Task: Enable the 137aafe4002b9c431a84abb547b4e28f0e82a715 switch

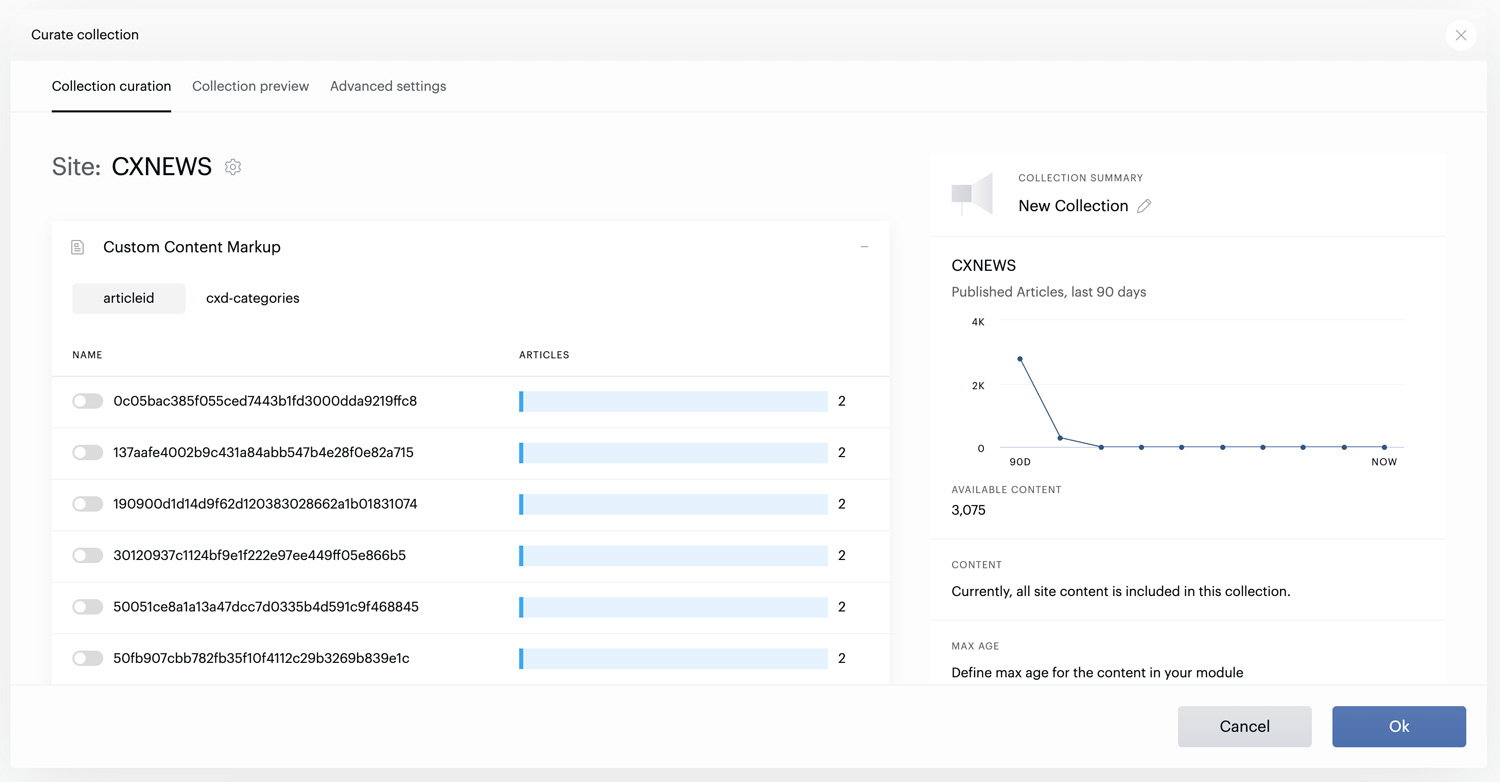Action: [87, 453]
